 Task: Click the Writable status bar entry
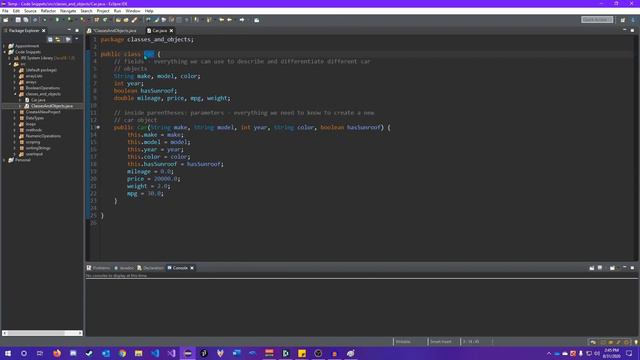403,342
